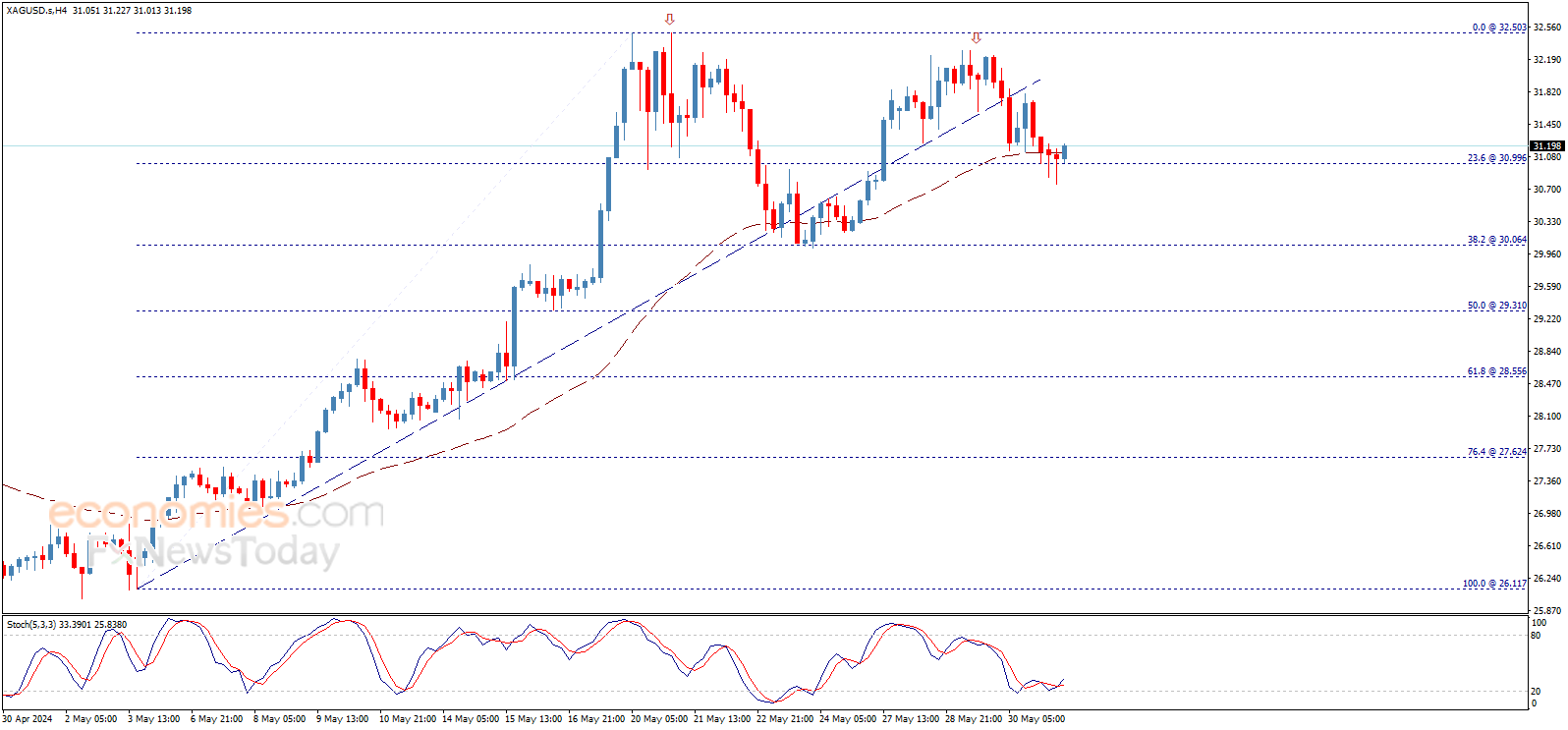Select the 23.6 @ 30.996 Fibonacci level label
Viewport: 1568px width, 730px height.
pos(1496,158)
